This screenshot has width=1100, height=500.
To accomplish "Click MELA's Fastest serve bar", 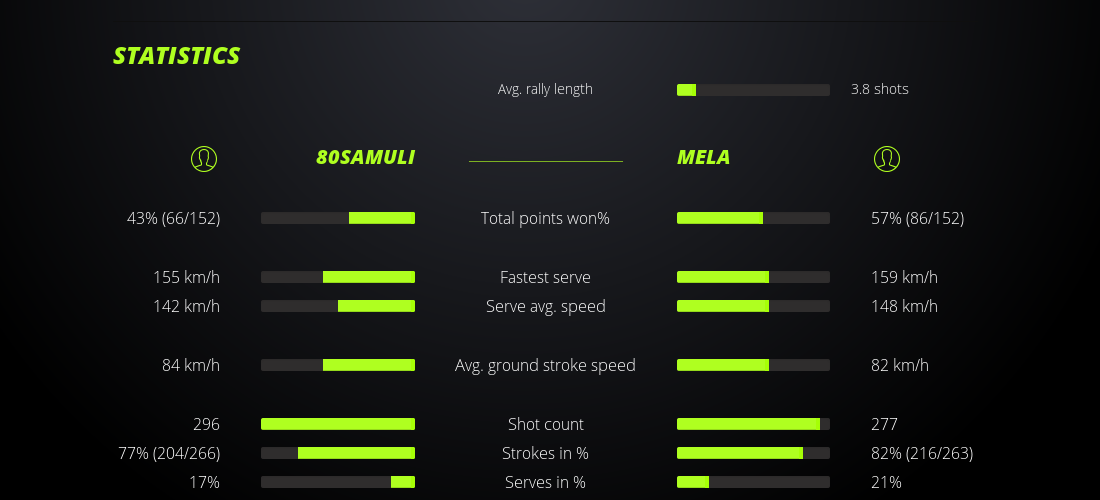I will pyautogui.click(x=753, y=277).
